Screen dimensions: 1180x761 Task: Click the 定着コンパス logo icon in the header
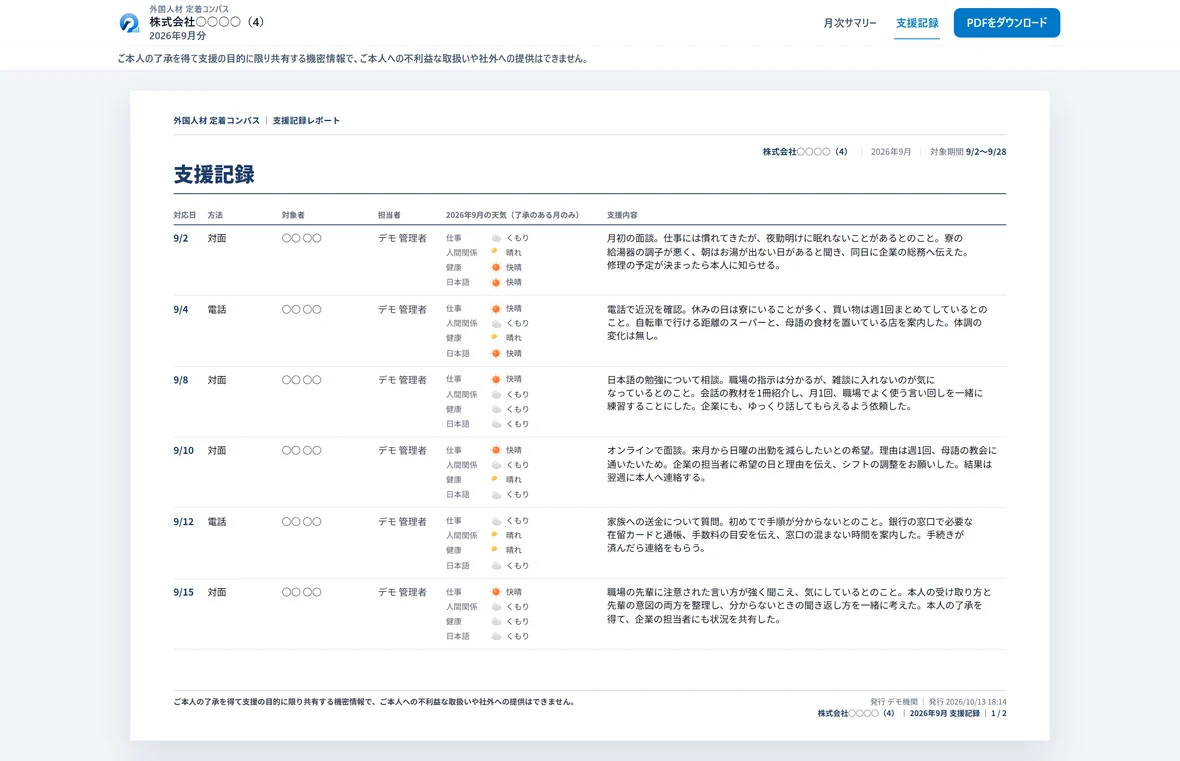click(129, 23)
